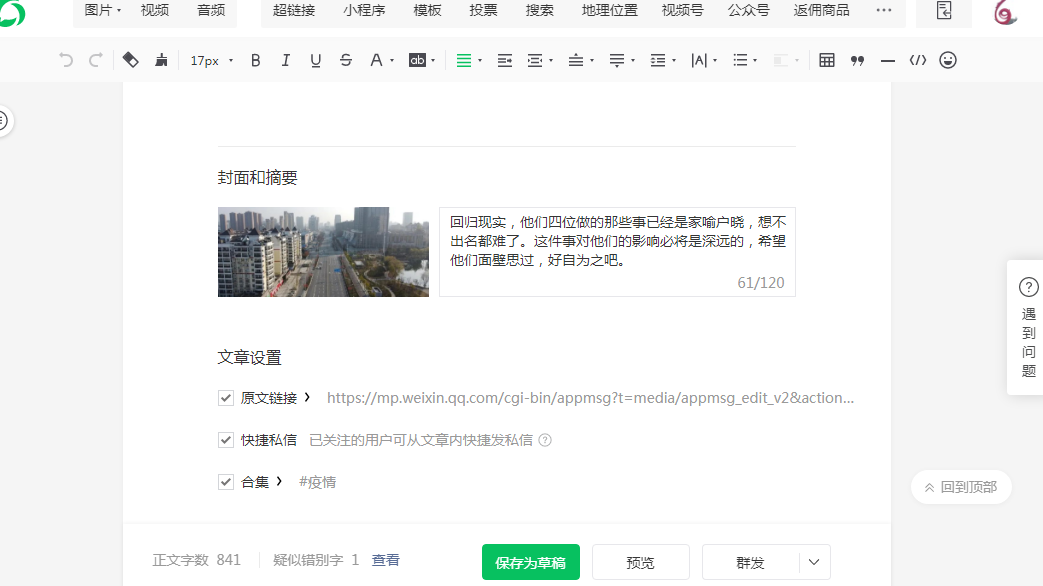The image size is (1043, 586).
Task: Insert 视频 from the top menu
Action: pos(154,10)
